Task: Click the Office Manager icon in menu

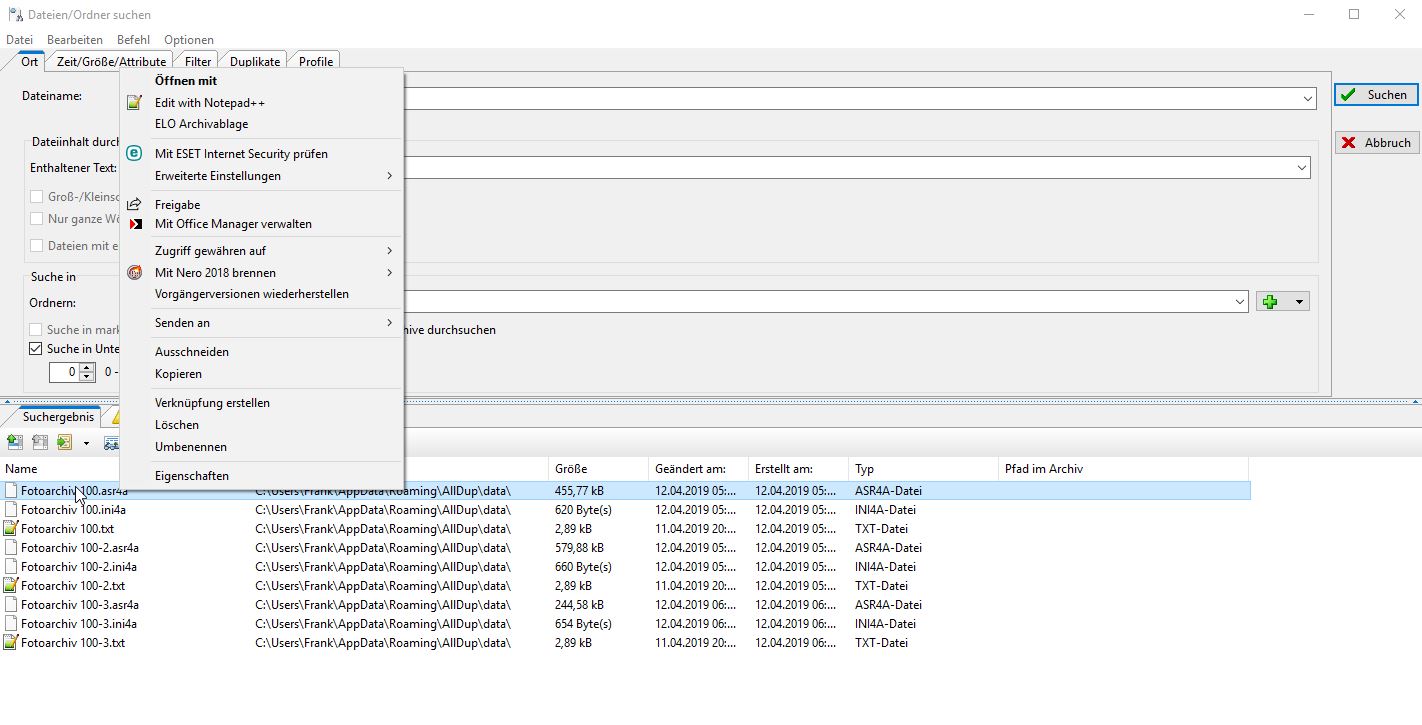Action: (x=135, y=224)
